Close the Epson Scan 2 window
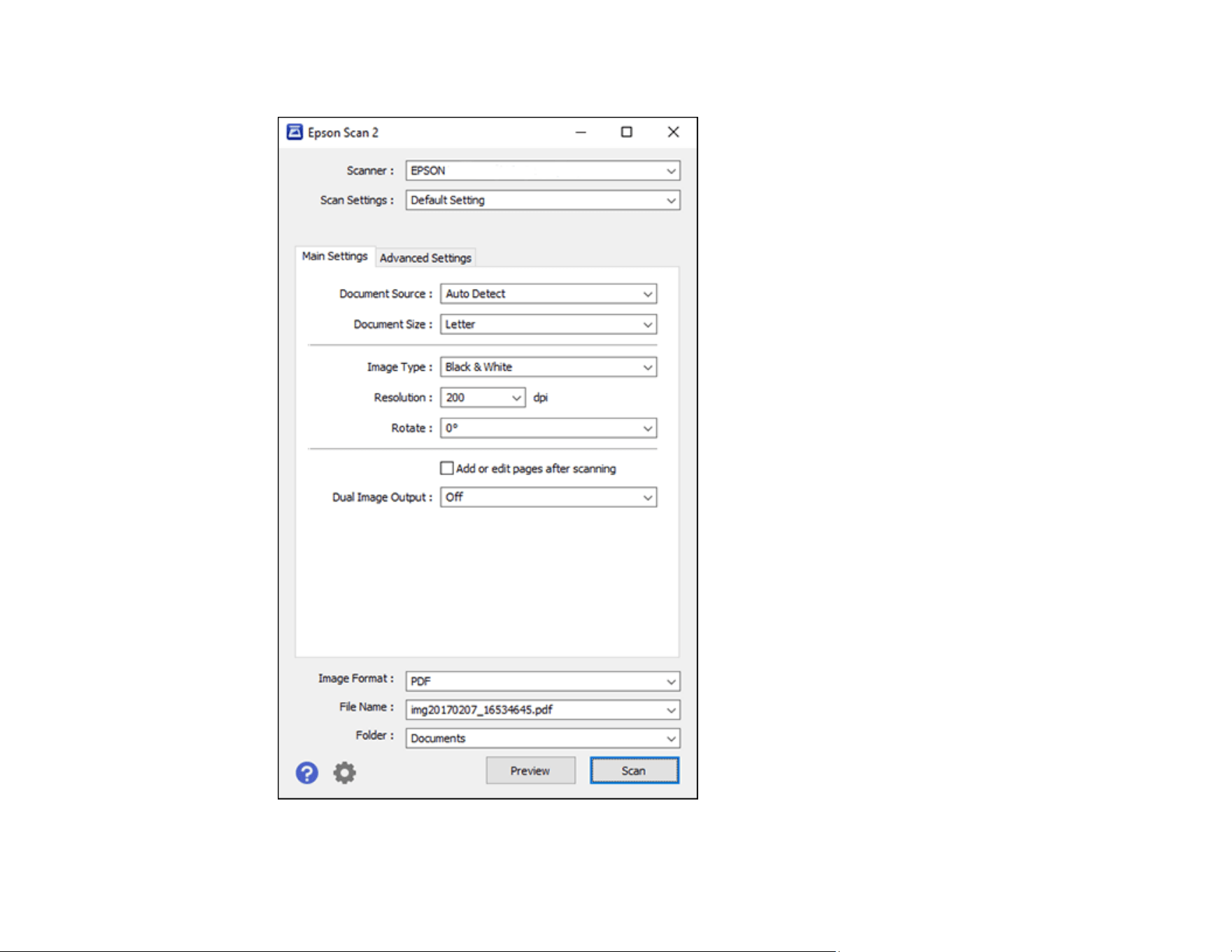This screenshot has width=1232, height=952. click(673, 132)
